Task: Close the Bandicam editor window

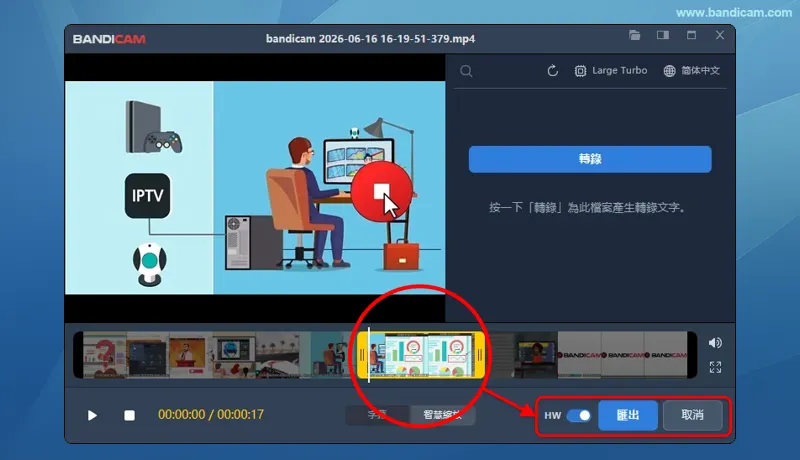Action: point(719,35)
